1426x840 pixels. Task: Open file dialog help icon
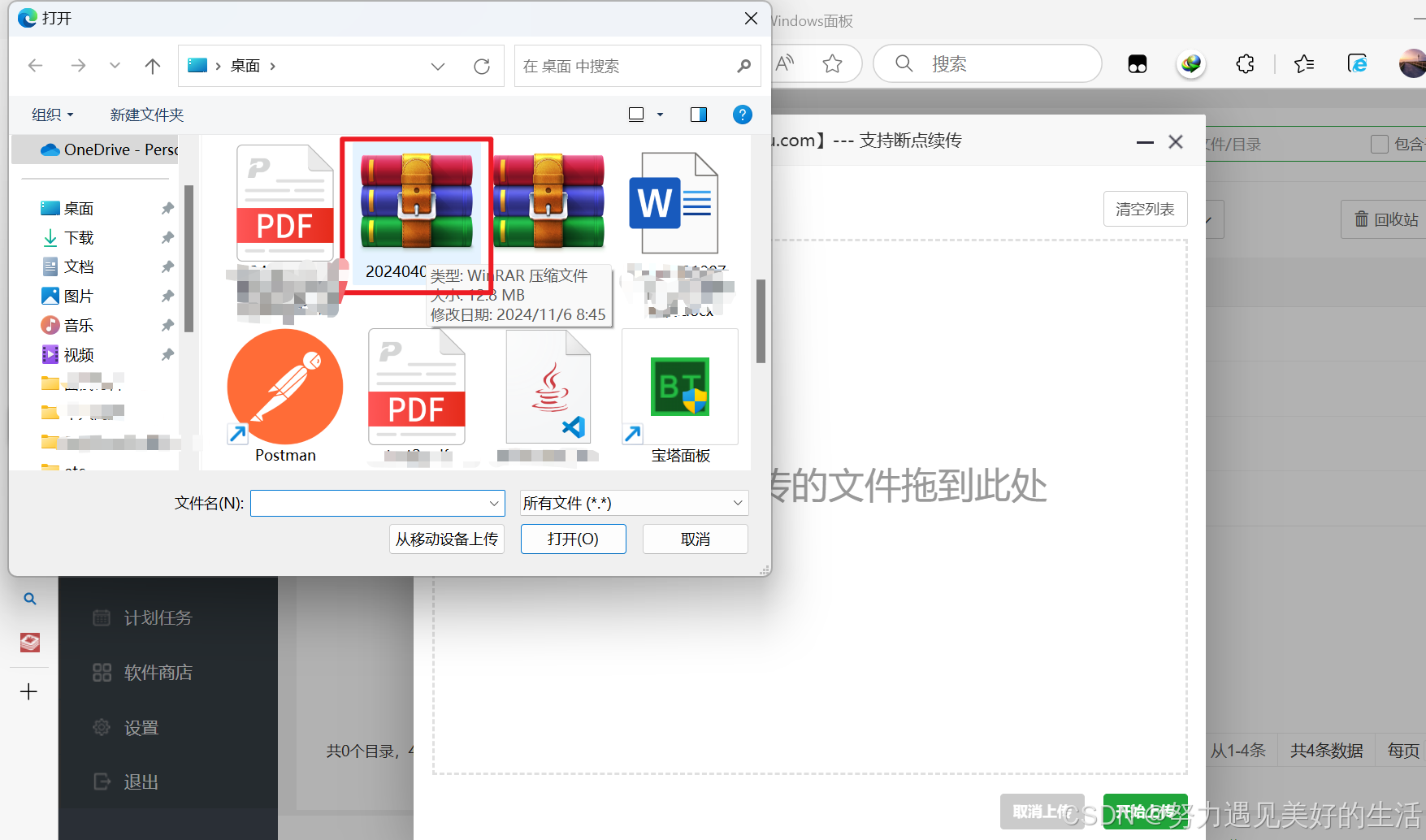pos(743,115)
